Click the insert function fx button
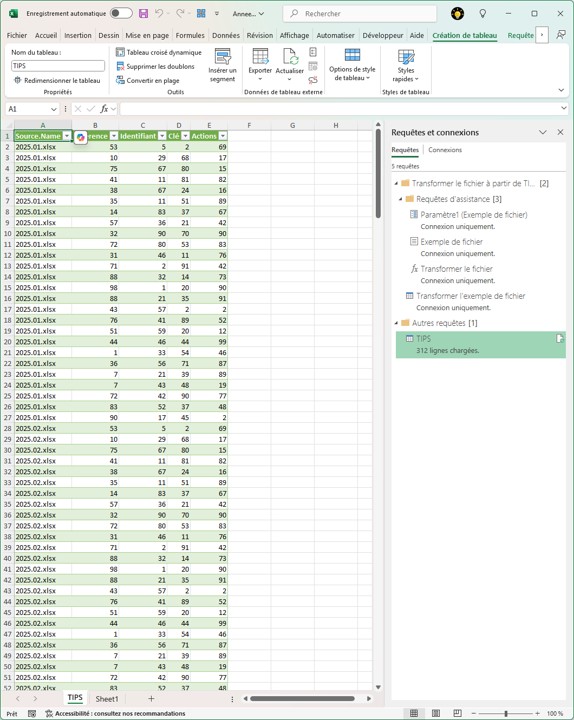The height and width of the screenshot is (720, 574). pos(104,109)
